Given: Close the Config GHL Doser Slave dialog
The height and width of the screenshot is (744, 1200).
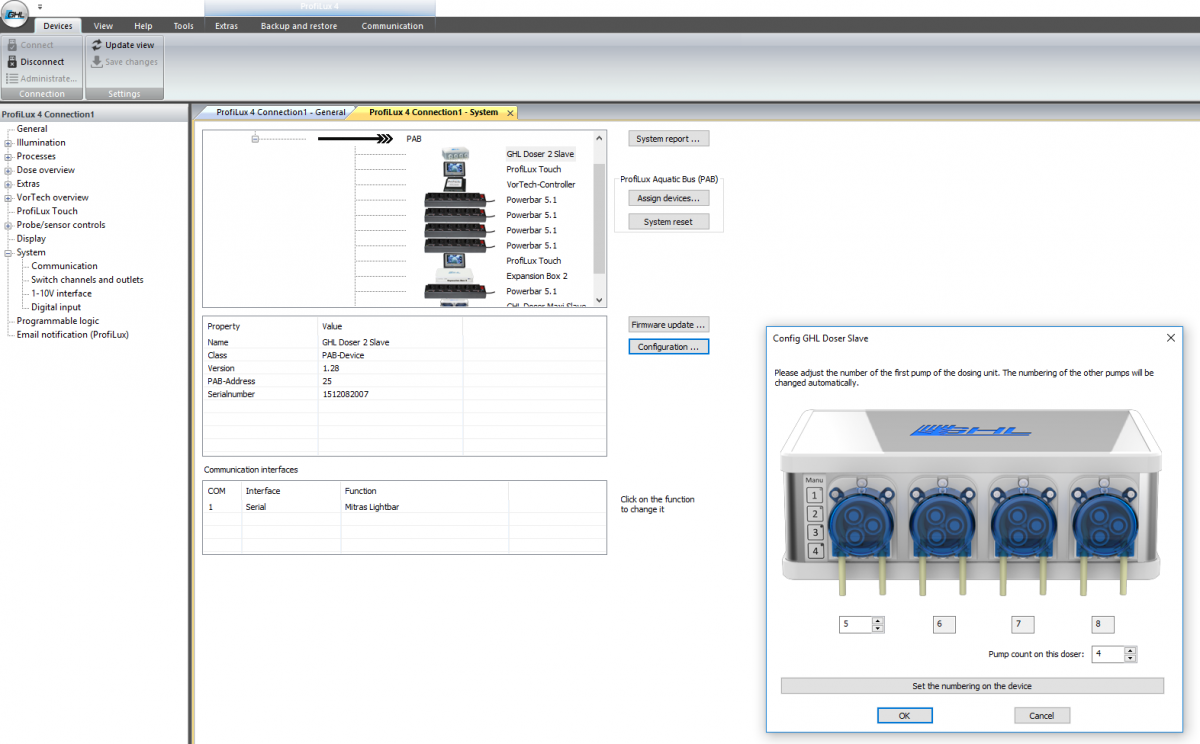Looking at the screenshot, I should (1170, 338).
